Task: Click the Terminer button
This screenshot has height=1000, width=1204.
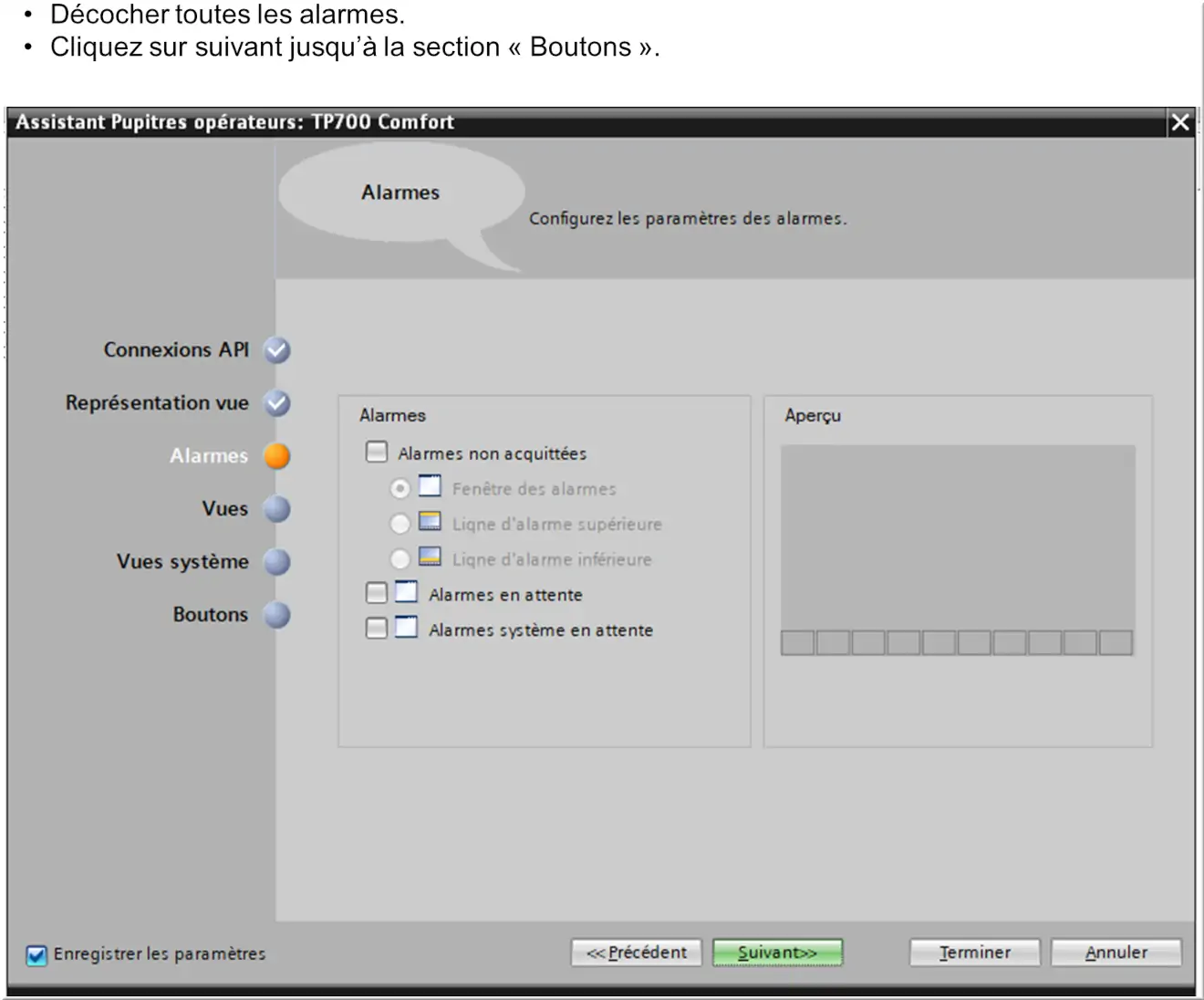Action: pos(974,953)
